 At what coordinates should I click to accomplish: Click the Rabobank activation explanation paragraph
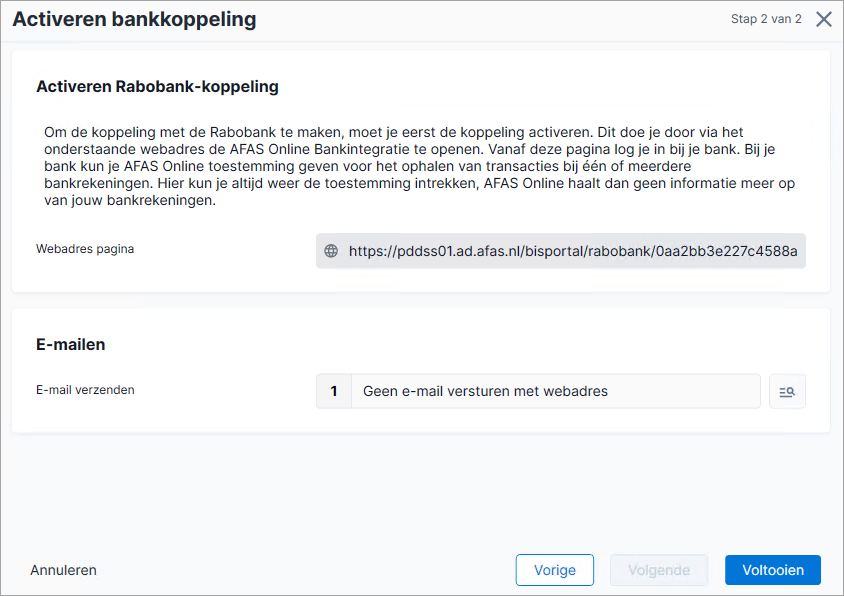point(420,166)
